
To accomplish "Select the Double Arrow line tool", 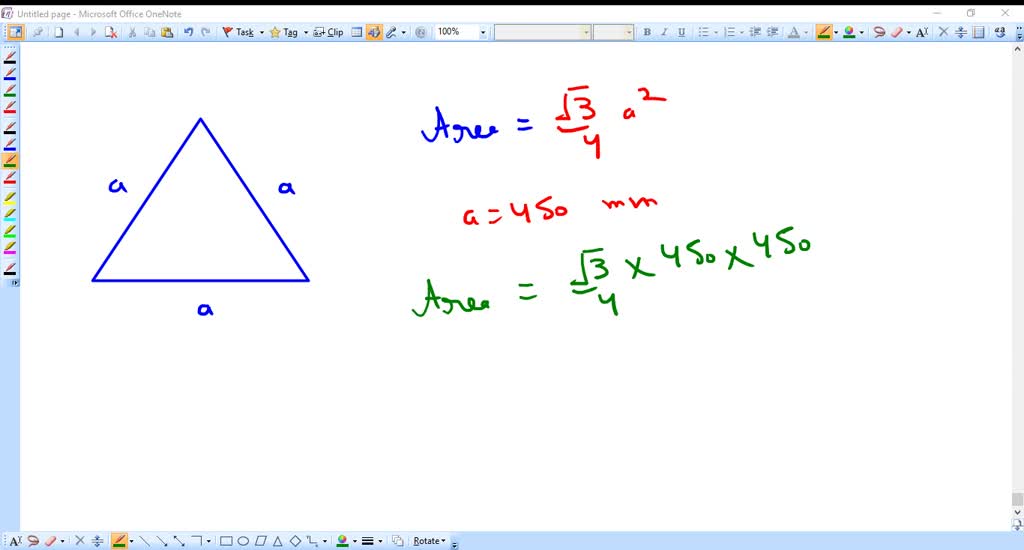I will point(179,541).
